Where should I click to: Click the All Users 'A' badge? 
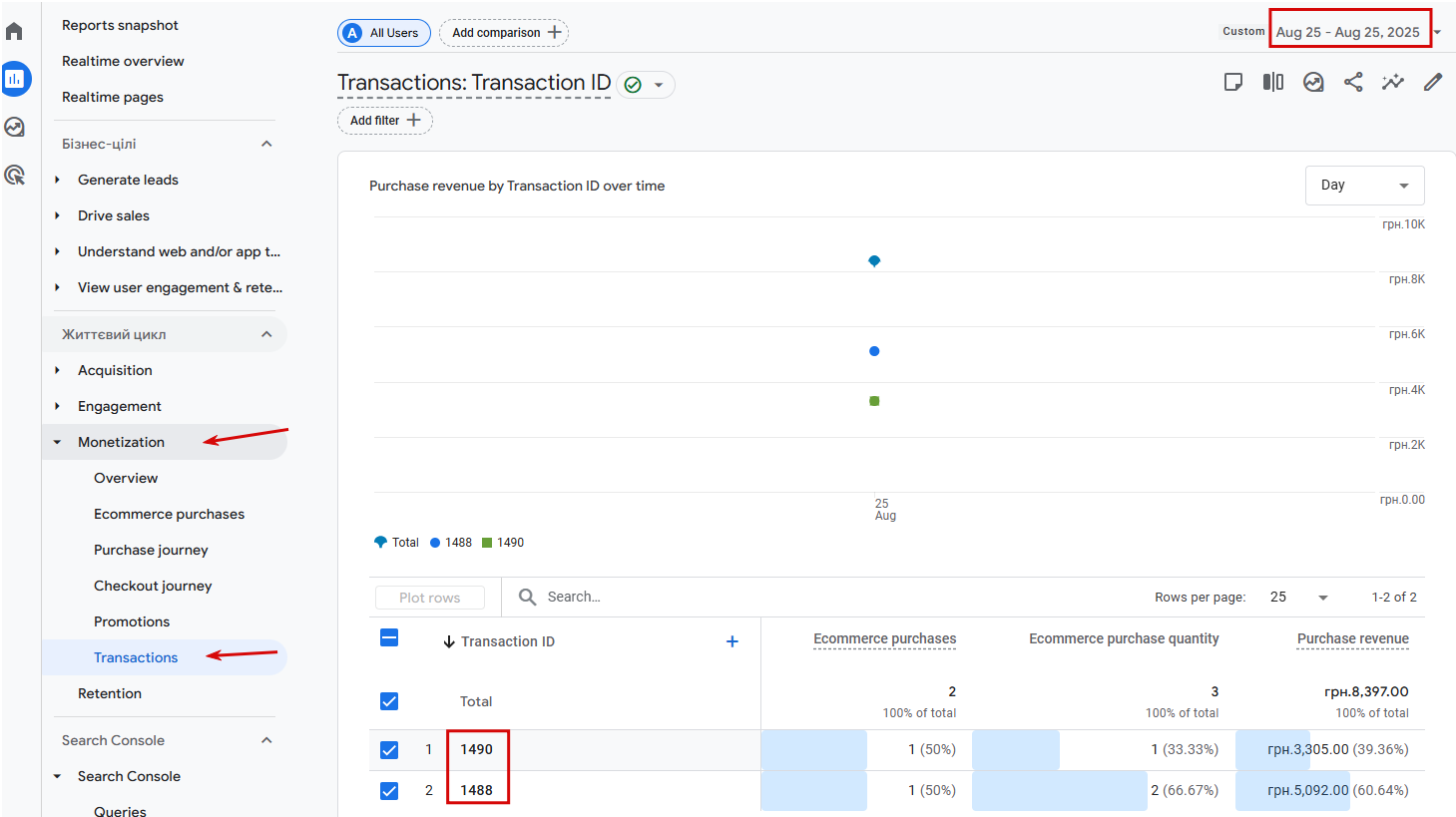(352, 33)
